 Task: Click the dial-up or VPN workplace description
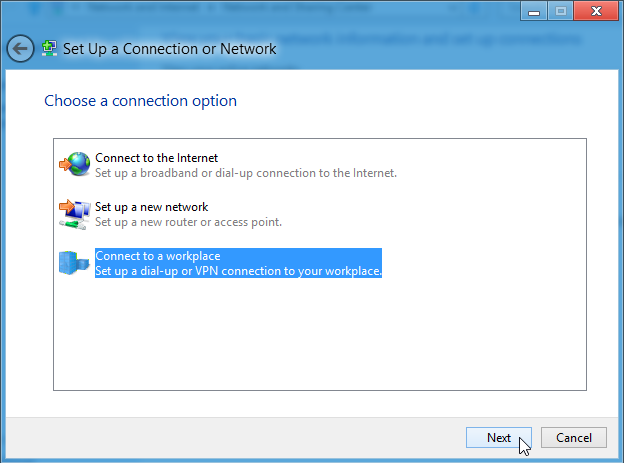pos(238,271)
